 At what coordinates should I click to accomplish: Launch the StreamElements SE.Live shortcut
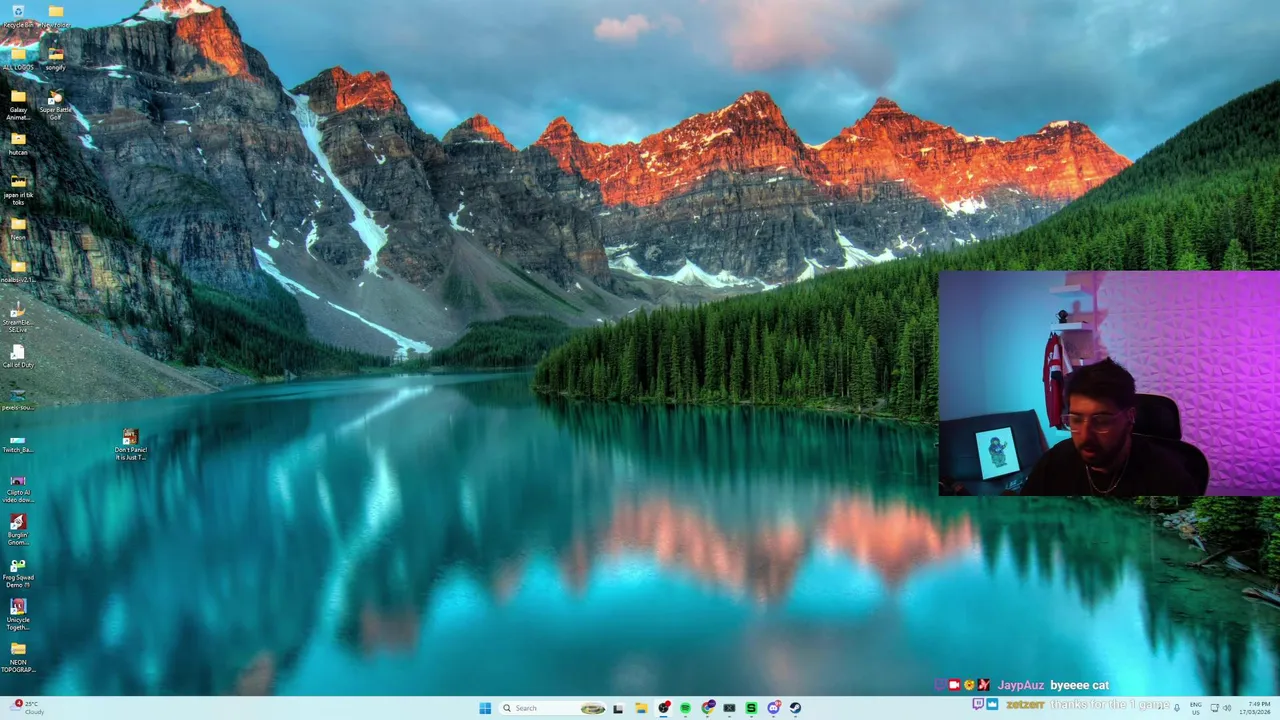pos(18,317)
